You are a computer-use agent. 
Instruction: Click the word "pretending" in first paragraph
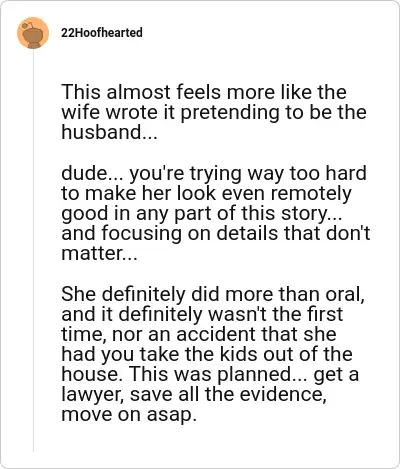coord(230,113)
